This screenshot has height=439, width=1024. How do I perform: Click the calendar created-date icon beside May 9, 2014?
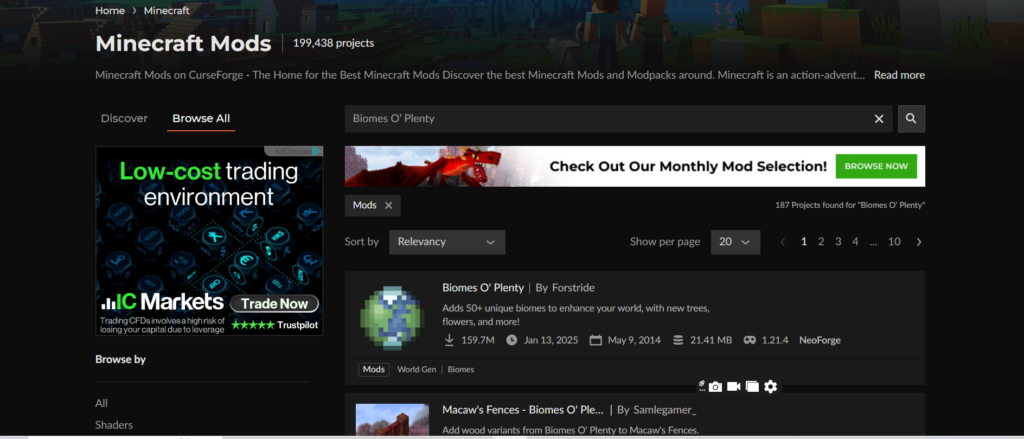(x=595, y=340)
